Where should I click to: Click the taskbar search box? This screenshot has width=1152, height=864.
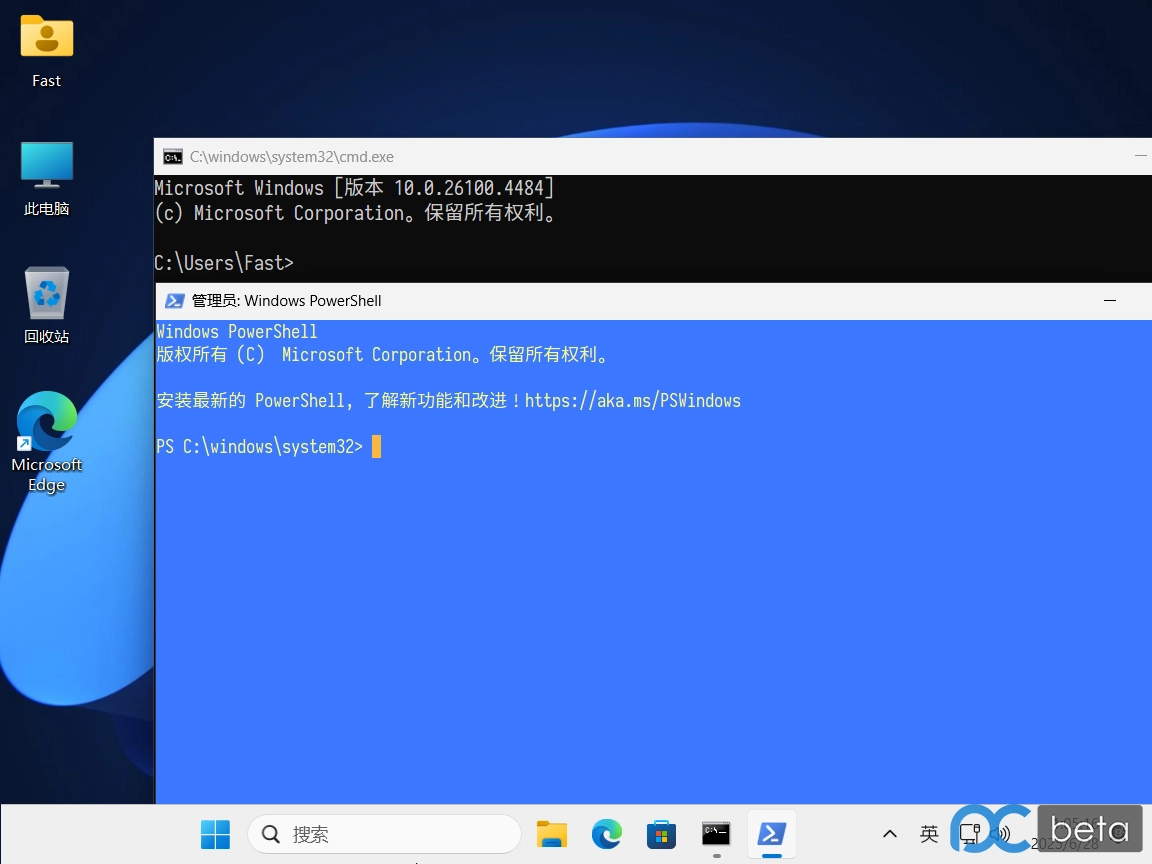click(384, 834)
